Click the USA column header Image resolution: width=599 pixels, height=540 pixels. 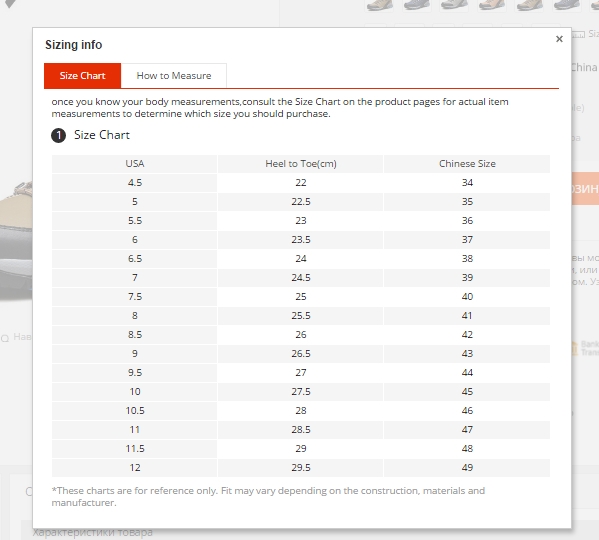point(134,164)
